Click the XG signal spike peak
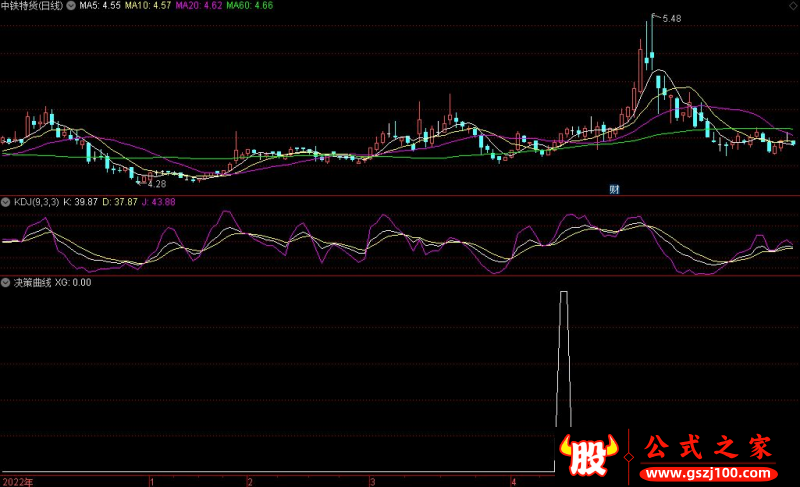 click(x=564, y=292)
